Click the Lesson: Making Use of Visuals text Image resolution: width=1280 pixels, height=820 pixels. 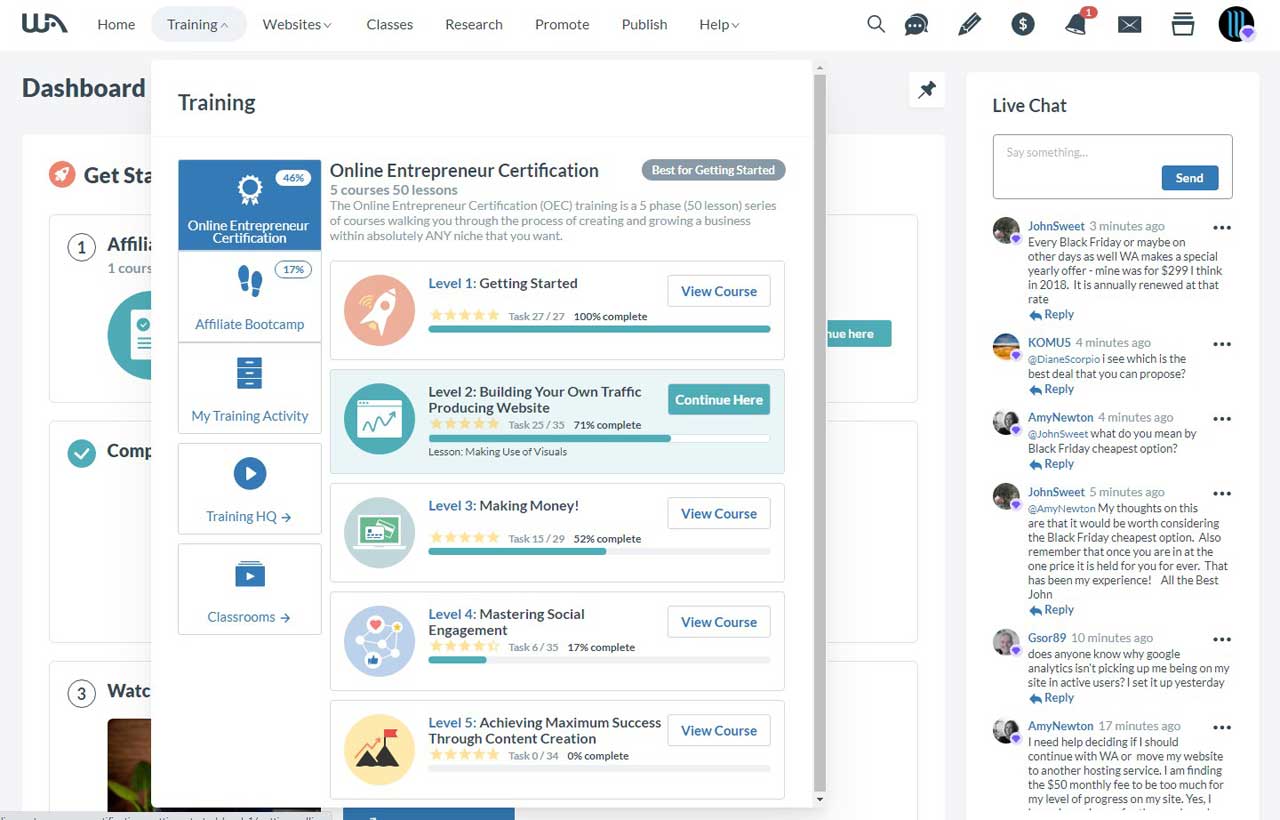pos(497,452)
